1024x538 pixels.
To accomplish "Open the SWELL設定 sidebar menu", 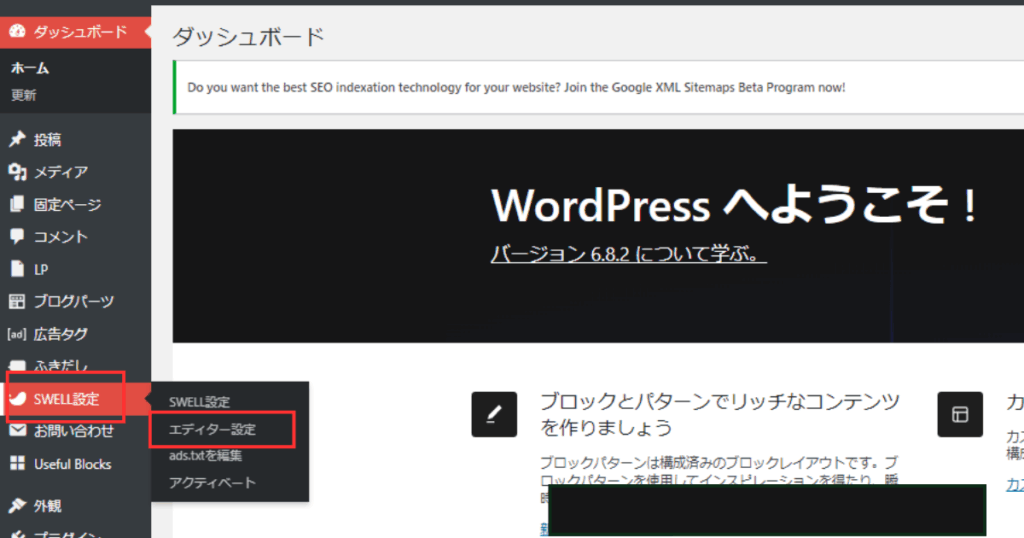I will [x=66, y=399].
